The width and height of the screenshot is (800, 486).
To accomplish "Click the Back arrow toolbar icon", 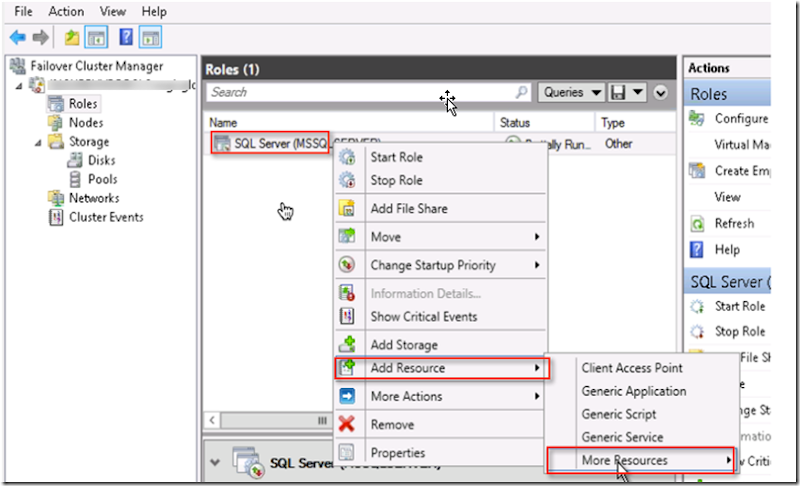I will (18, 37).
